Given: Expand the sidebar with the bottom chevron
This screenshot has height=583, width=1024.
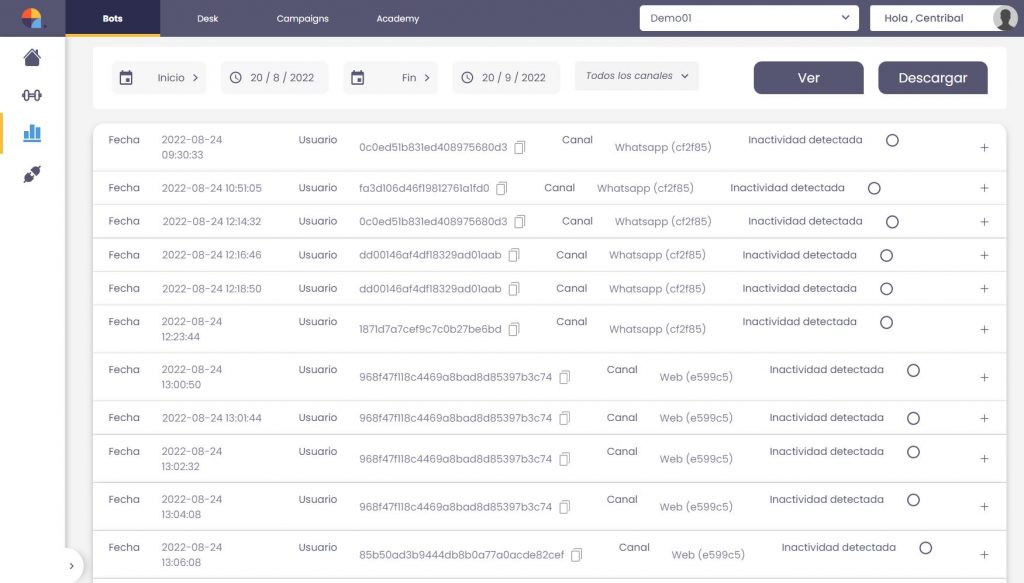Looking at the screenshot, I should click(71, 566).
